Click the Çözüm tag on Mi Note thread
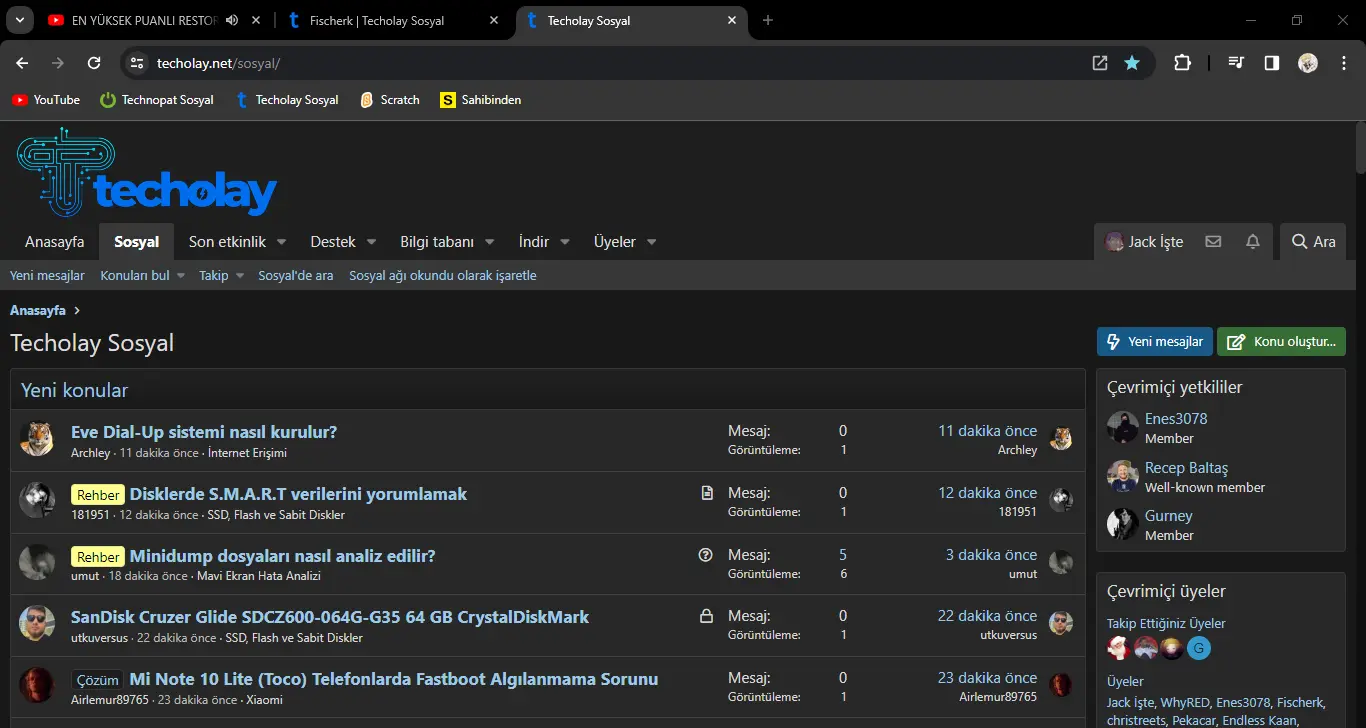The width and height of the screenshot is (1366, 728). pos(98,680)
